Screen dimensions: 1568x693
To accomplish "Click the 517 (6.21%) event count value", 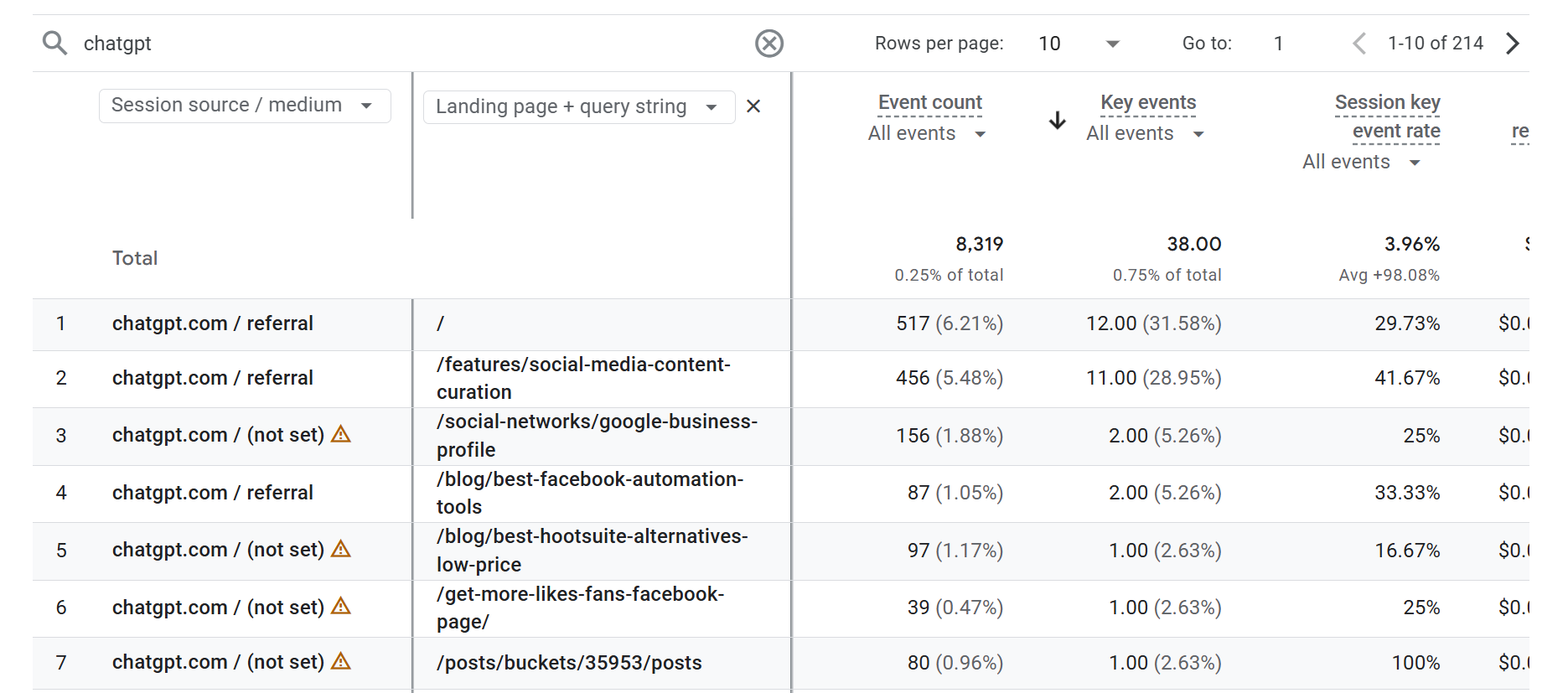I will tap(950, 323).
